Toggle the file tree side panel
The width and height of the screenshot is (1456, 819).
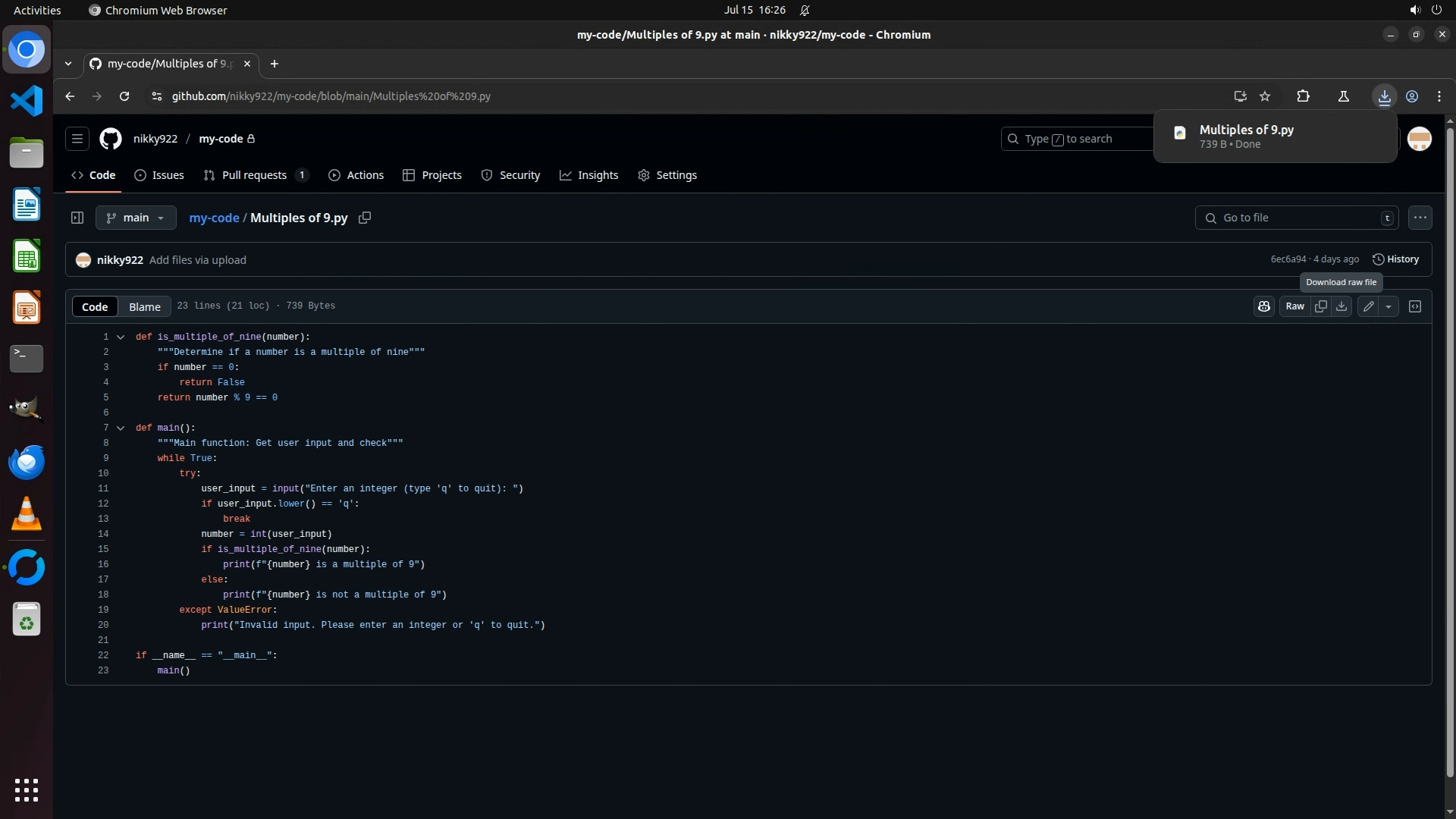(x=77, y=218)
